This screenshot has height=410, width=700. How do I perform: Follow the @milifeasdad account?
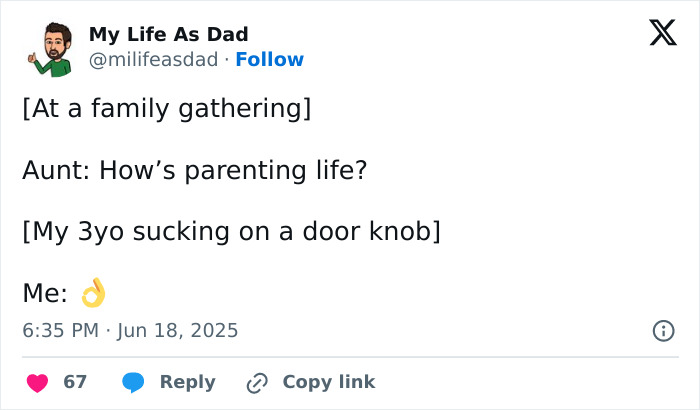pos(269,60)
